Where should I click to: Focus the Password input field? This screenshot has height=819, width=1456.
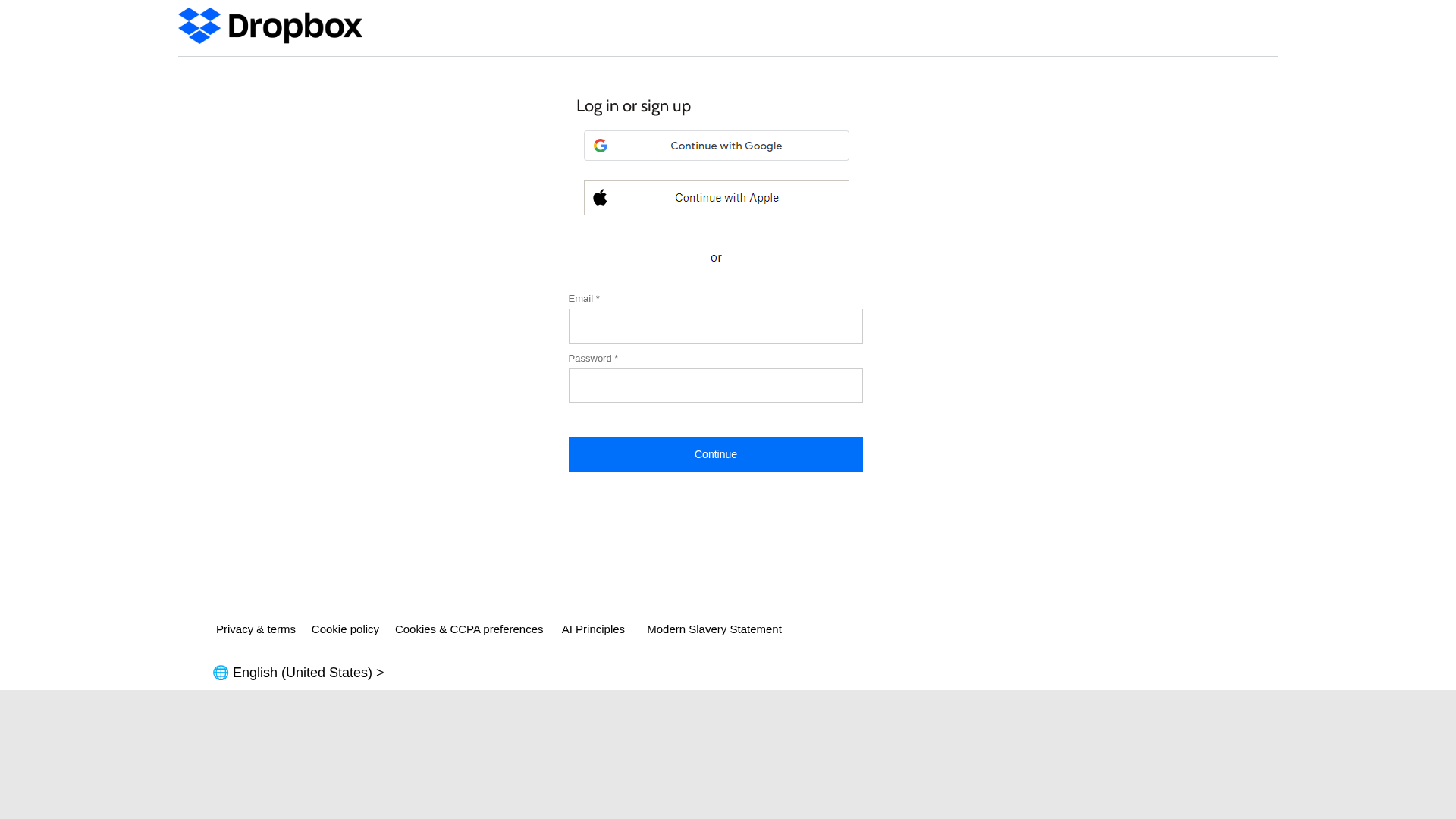point(716,385)
